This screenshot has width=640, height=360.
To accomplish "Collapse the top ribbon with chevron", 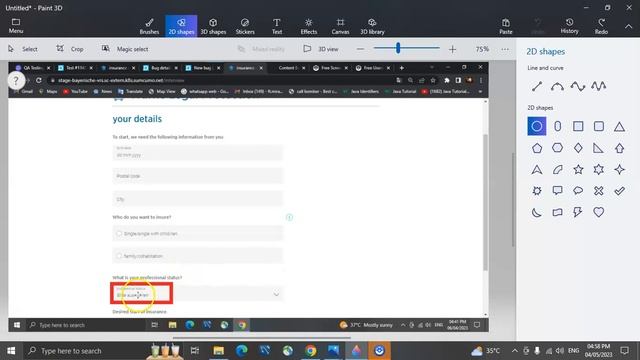I will coord(629,26).
